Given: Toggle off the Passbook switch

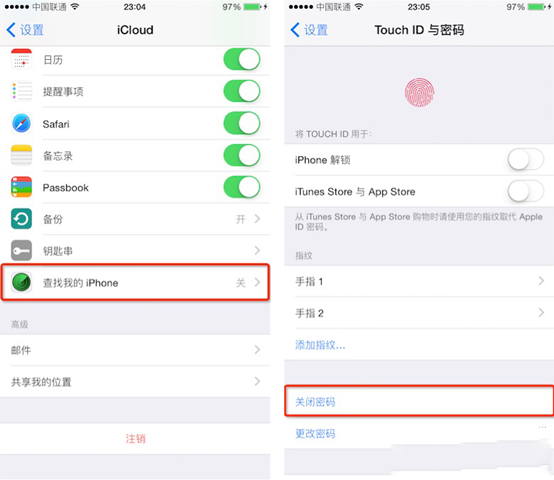Looking at the screenshot, I should (242, 187).
